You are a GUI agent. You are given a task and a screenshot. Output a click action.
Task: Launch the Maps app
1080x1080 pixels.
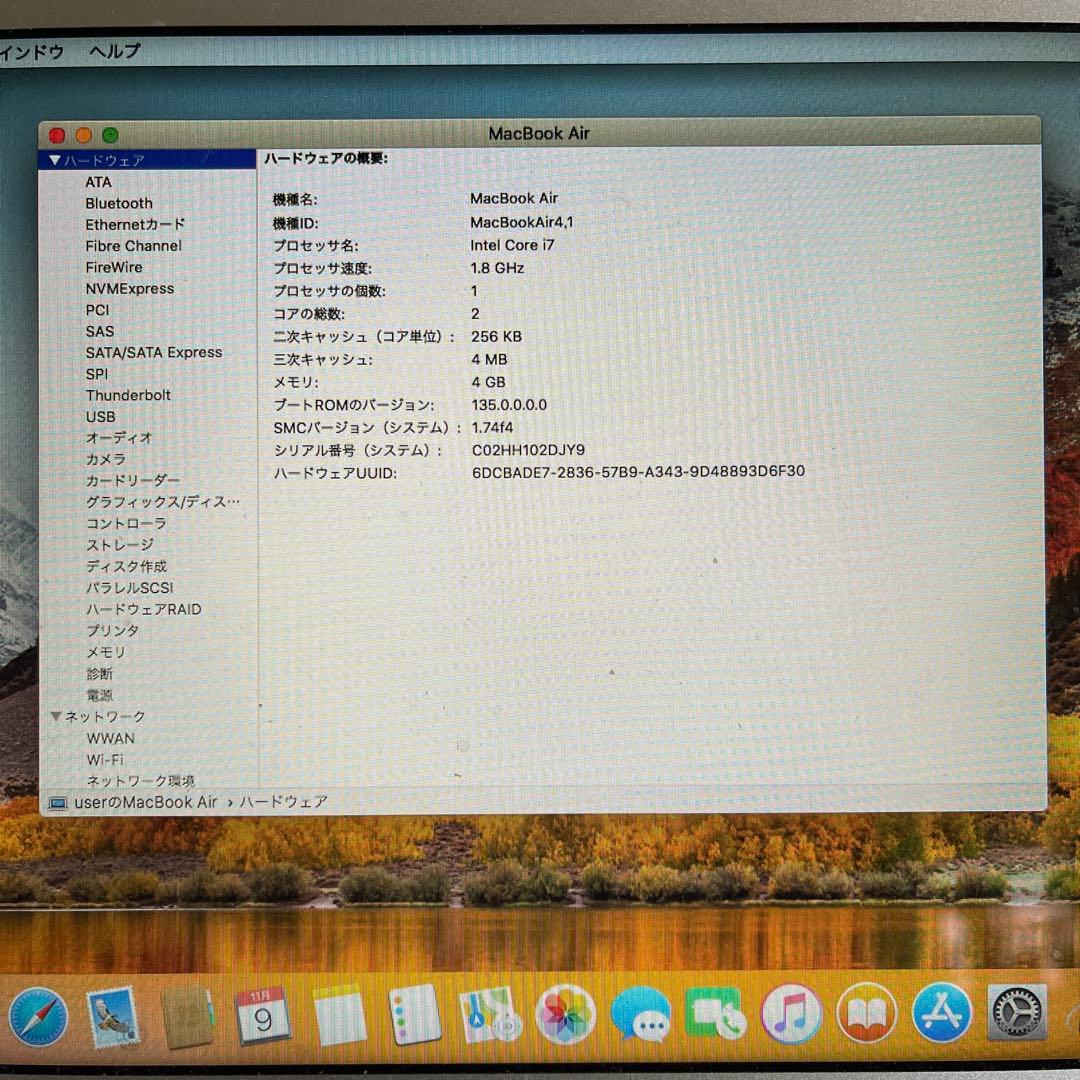pyautogui.click(x=489, y=1015)
